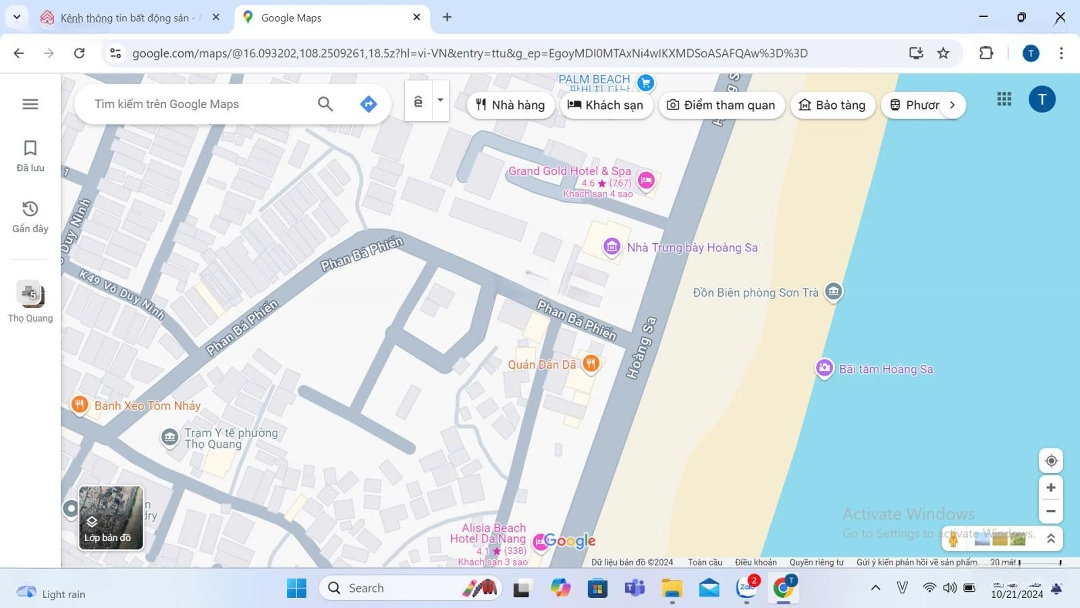Open Microsoft Store from the taskbar

pos(597,588)
